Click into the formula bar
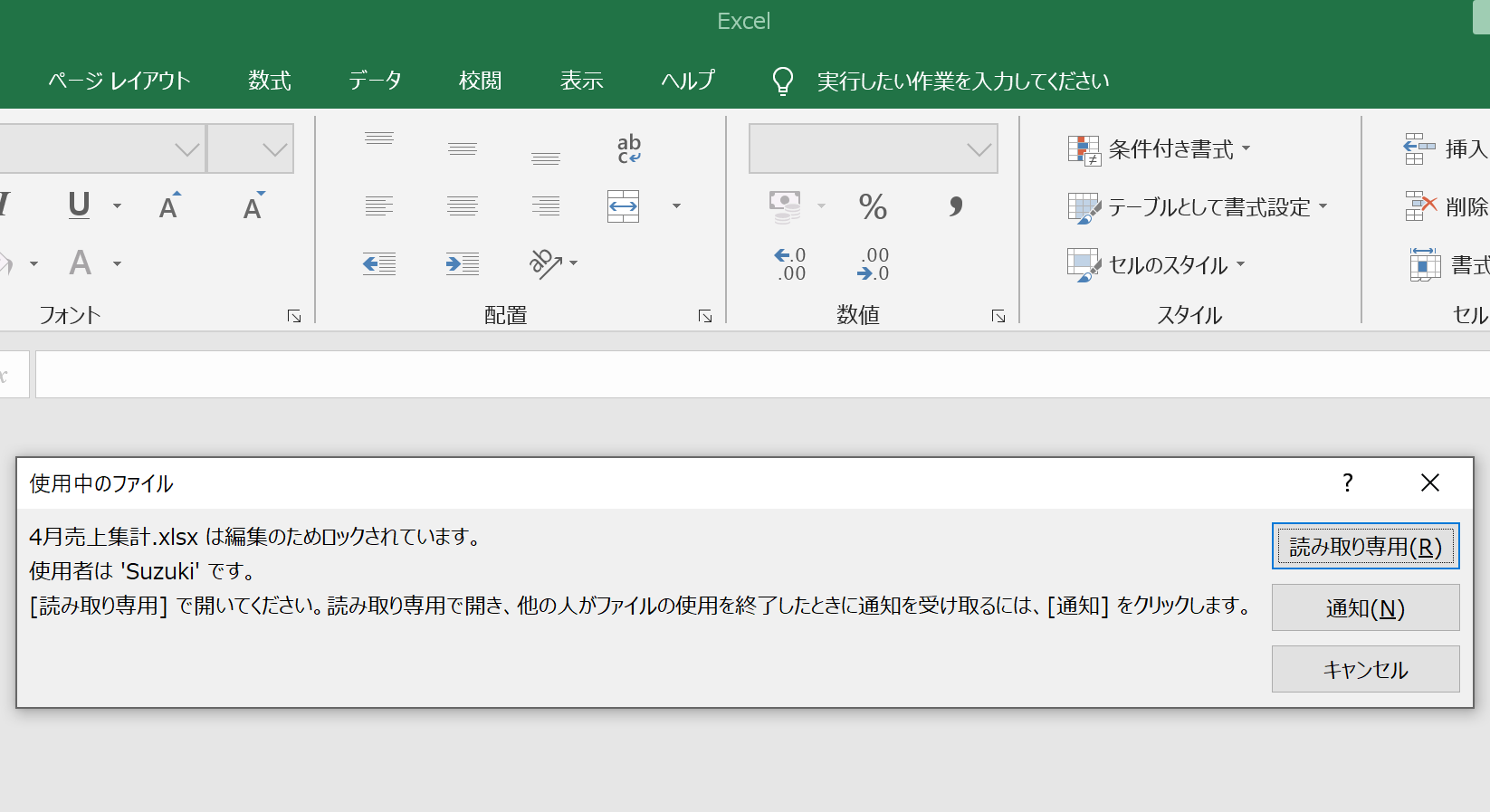 762,374
